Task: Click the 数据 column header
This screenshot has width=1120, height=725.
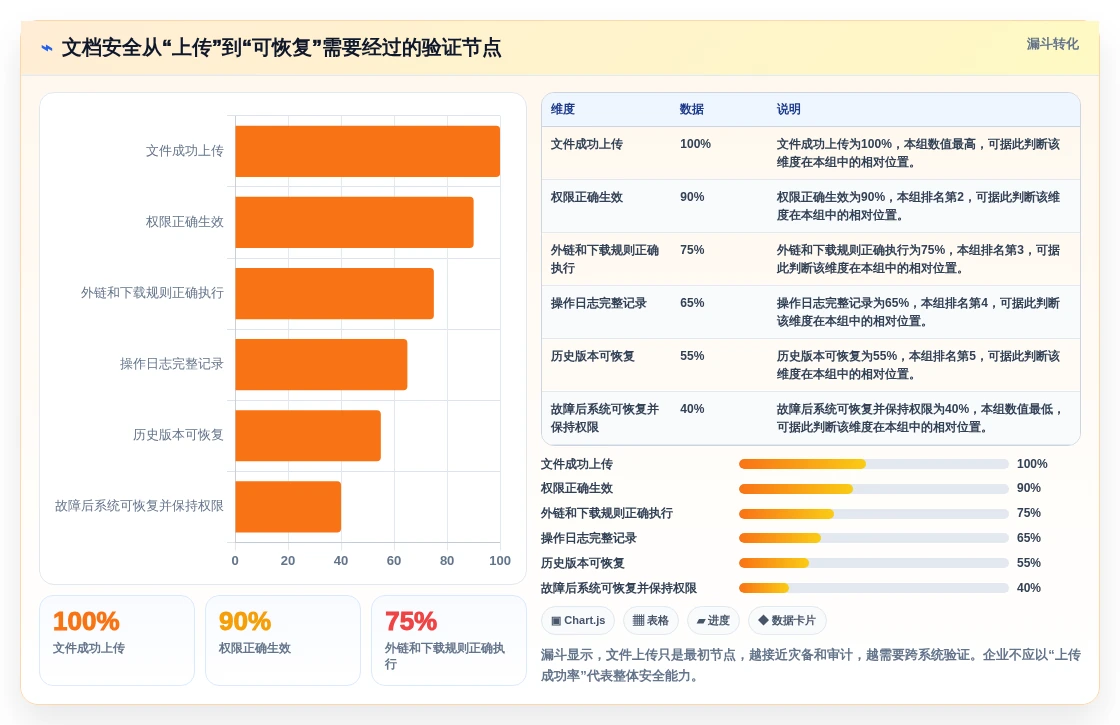Action: [x=691, y=109]
